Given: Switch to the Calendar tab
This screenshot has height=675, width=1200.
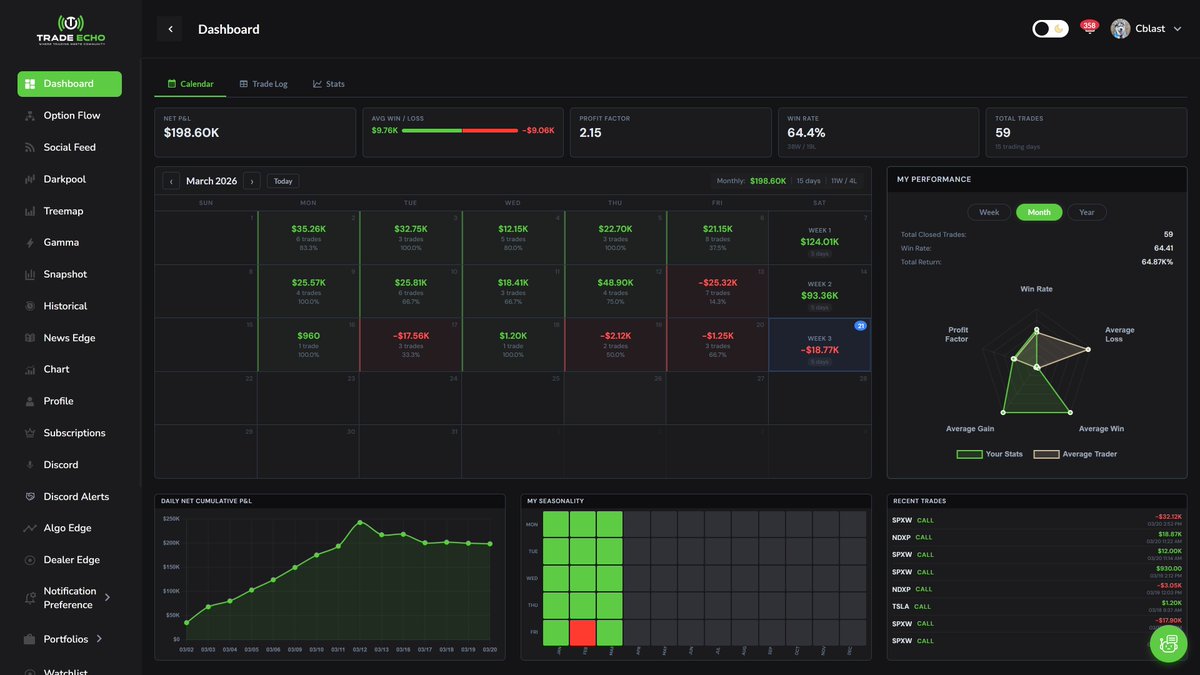Looking at the screenshot, I should [190, 84].
